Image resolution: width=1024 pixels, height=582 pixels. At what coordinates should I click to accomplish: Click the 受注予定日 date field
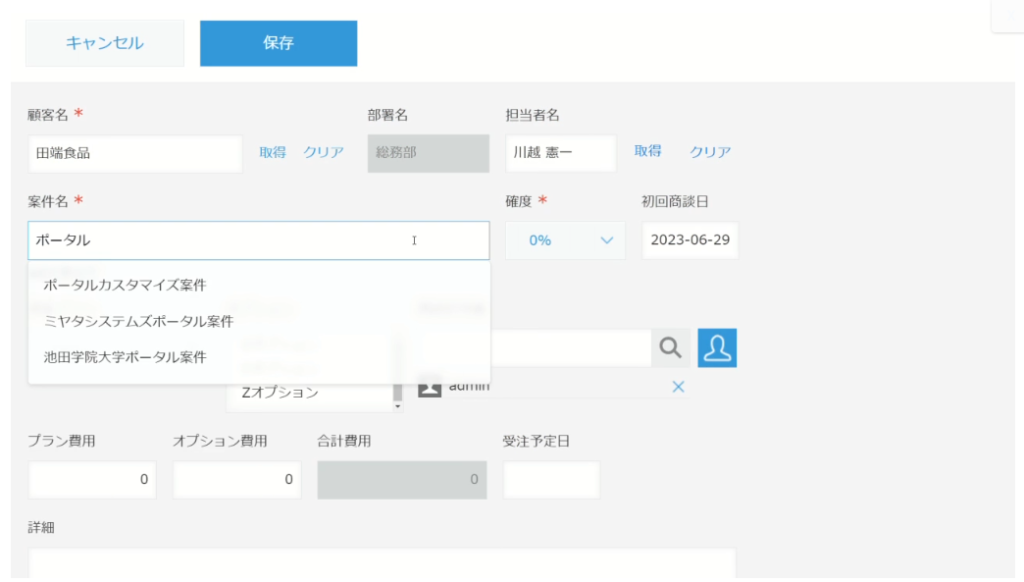point(551,480)
